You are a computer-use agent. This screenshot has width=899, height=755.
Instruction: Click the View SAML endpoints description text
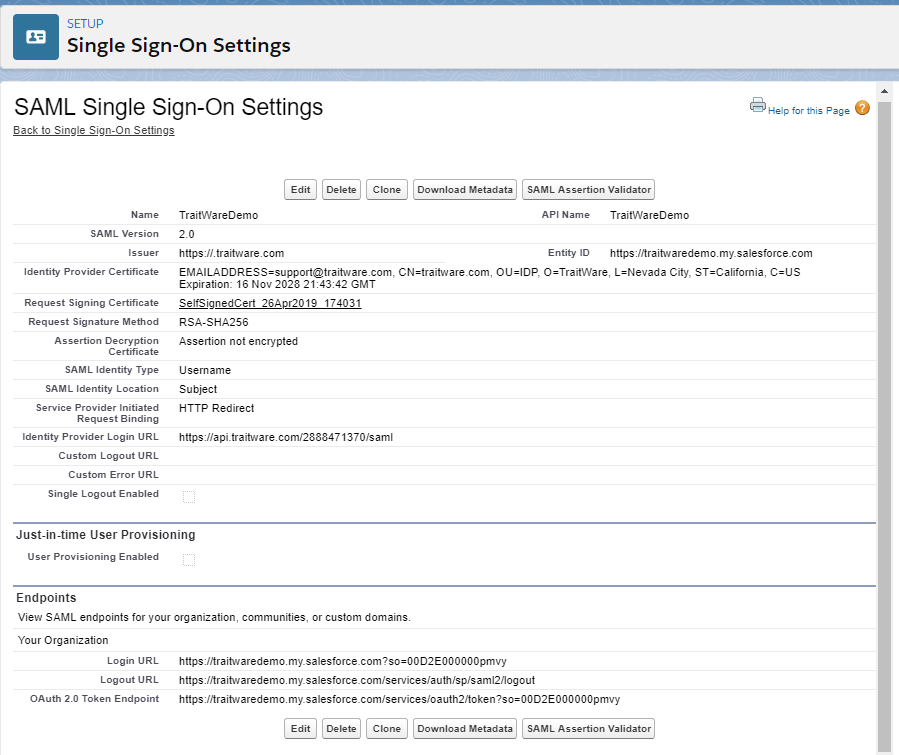(214, 617)
